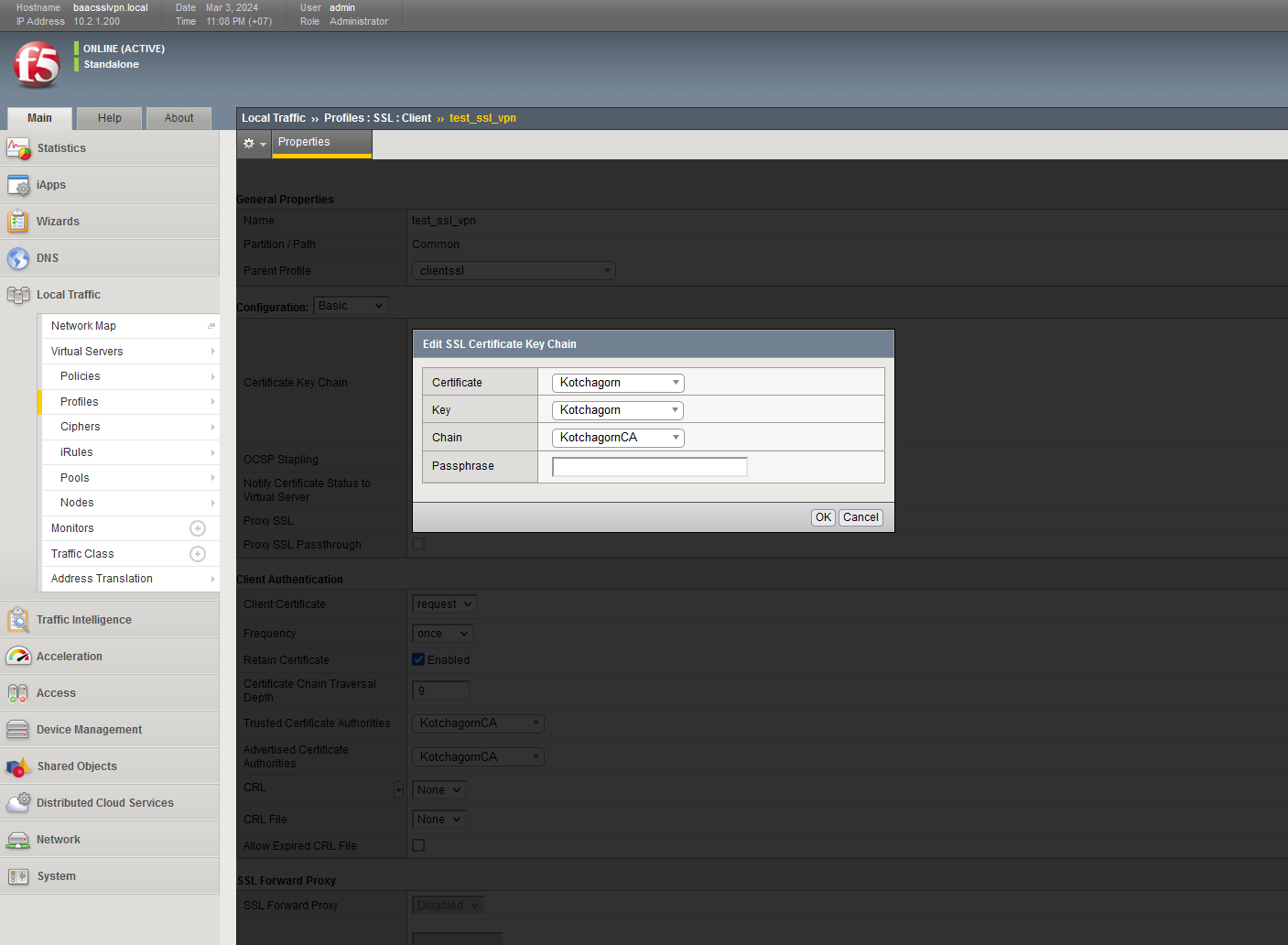
Task: Cancel the Edit SSL Certificate Key Chain dialog
Action: 860,517
